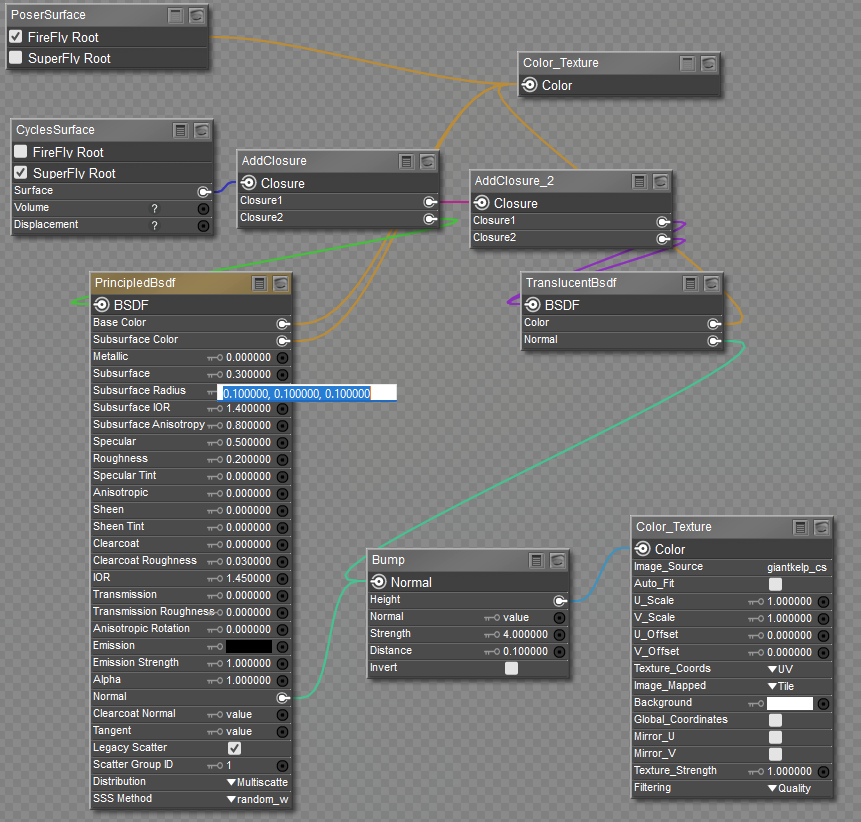Click the TranslucentBsdf Normal input plug

pyautogui.click(x=714, y=341)
